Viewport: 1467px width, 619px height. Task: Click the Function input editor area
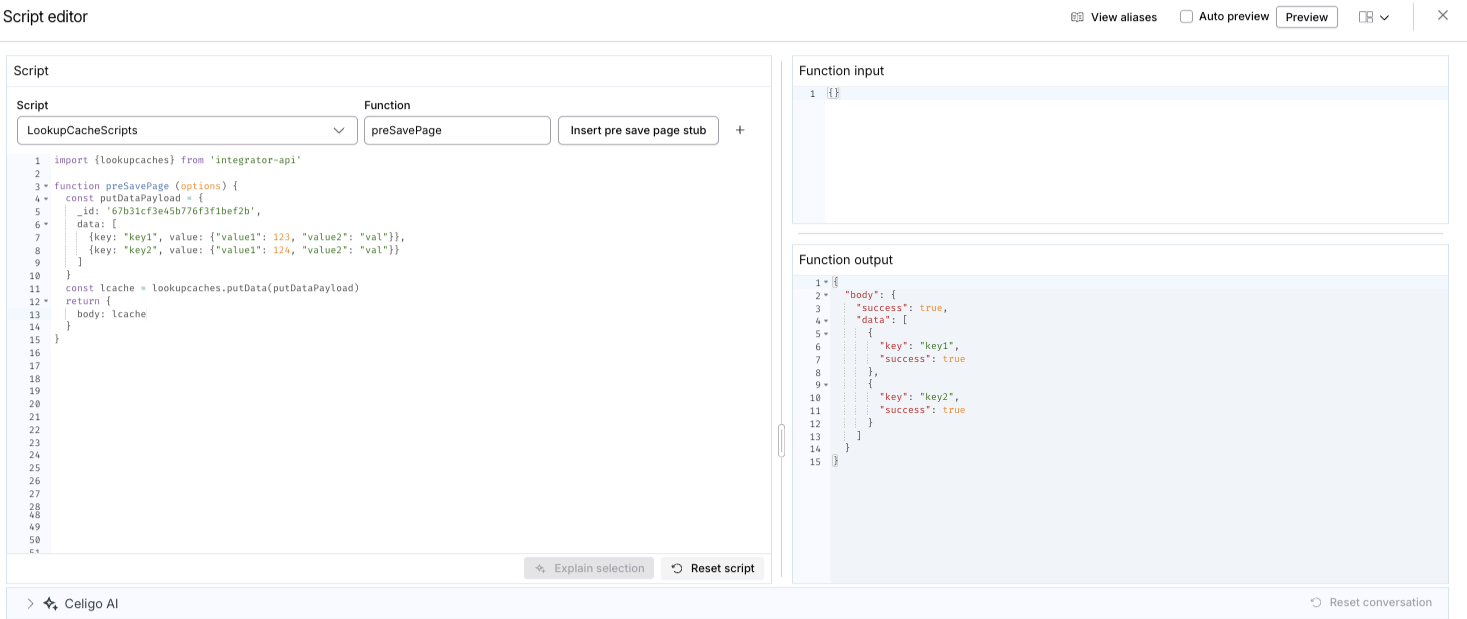click(1100, 150)
